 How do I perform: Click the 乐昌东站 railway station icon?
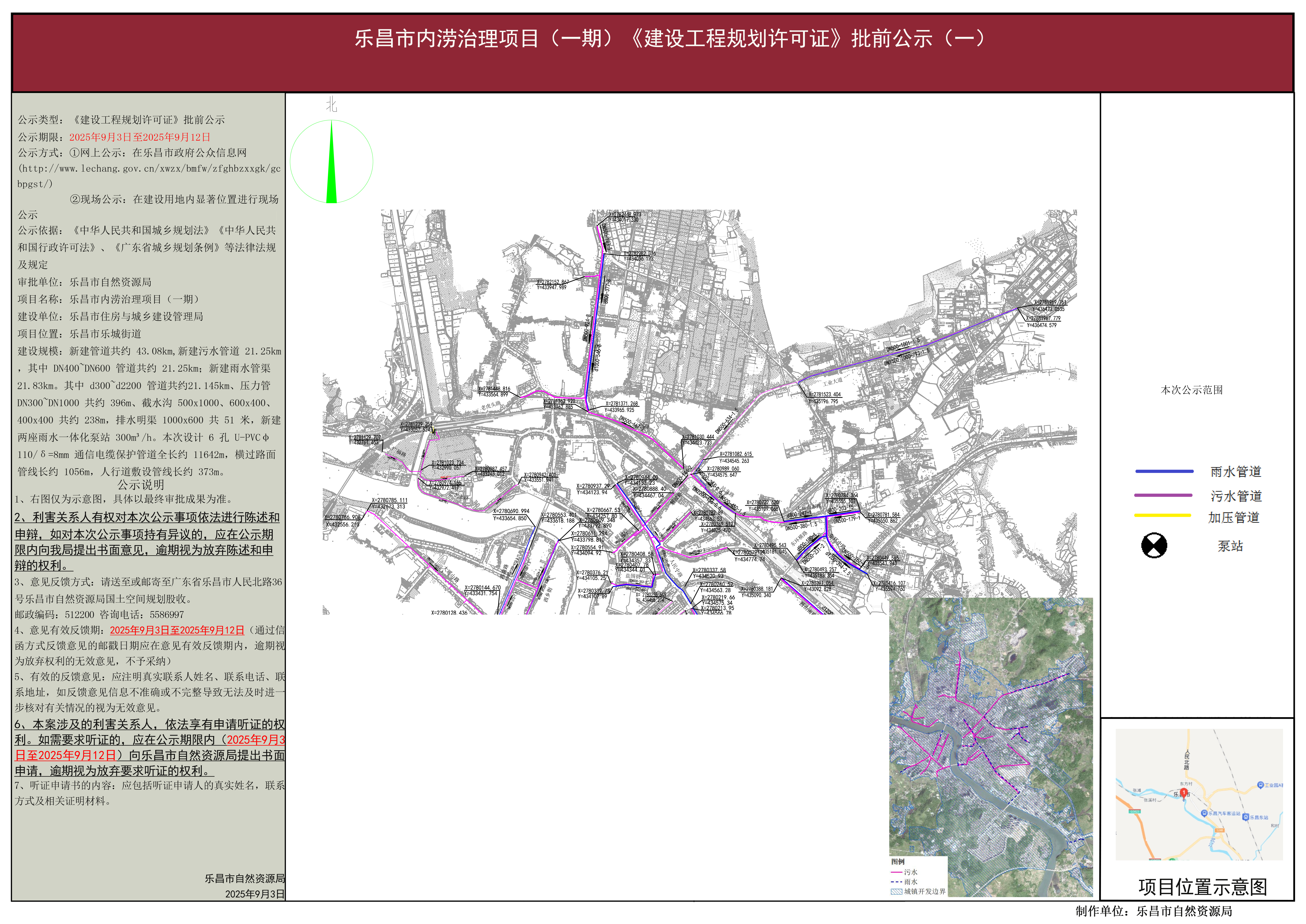pyautogui.click(x=1246, y=817)
